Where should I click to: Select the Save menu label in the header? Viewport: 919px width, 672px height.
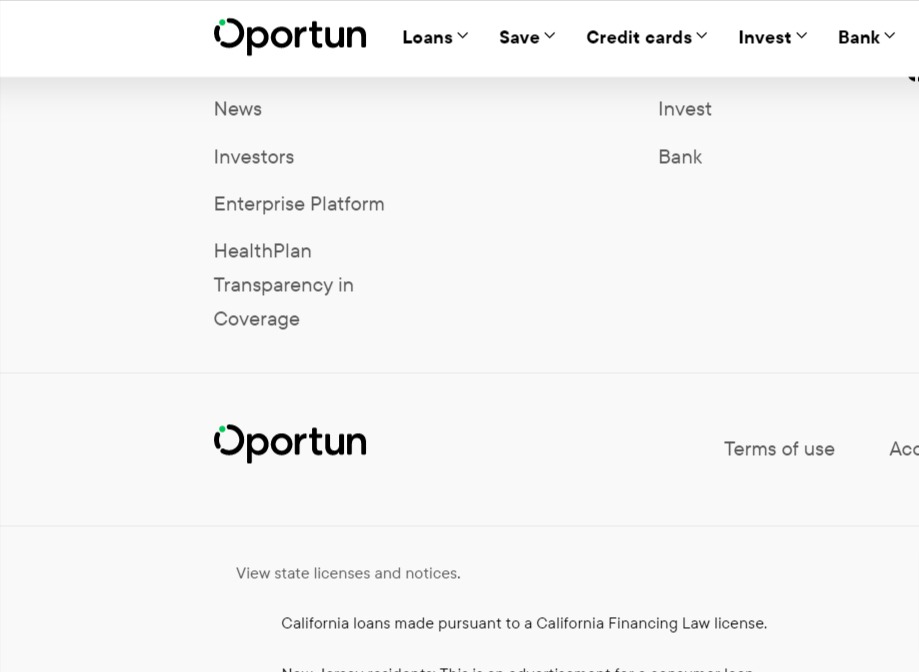[519, 37]
